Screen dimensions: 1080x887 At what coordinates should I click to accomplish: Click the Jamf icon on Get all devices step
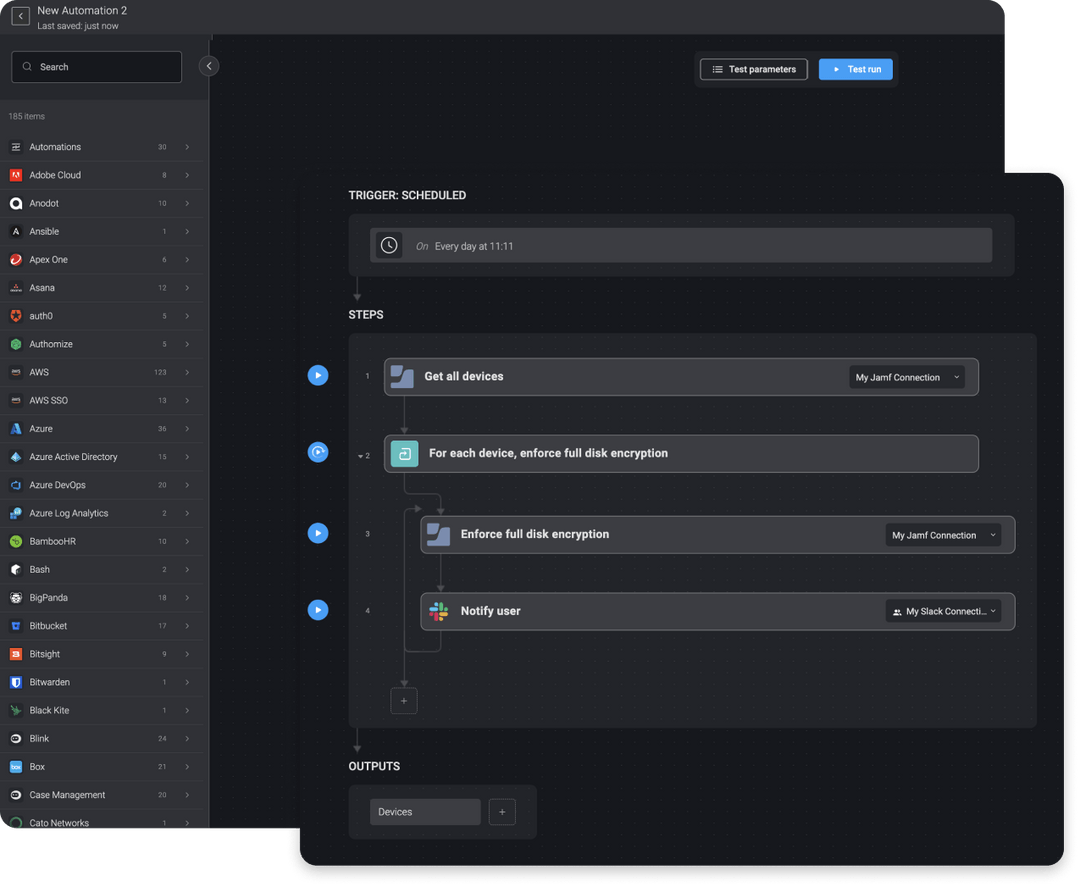[x=403, y=377]
